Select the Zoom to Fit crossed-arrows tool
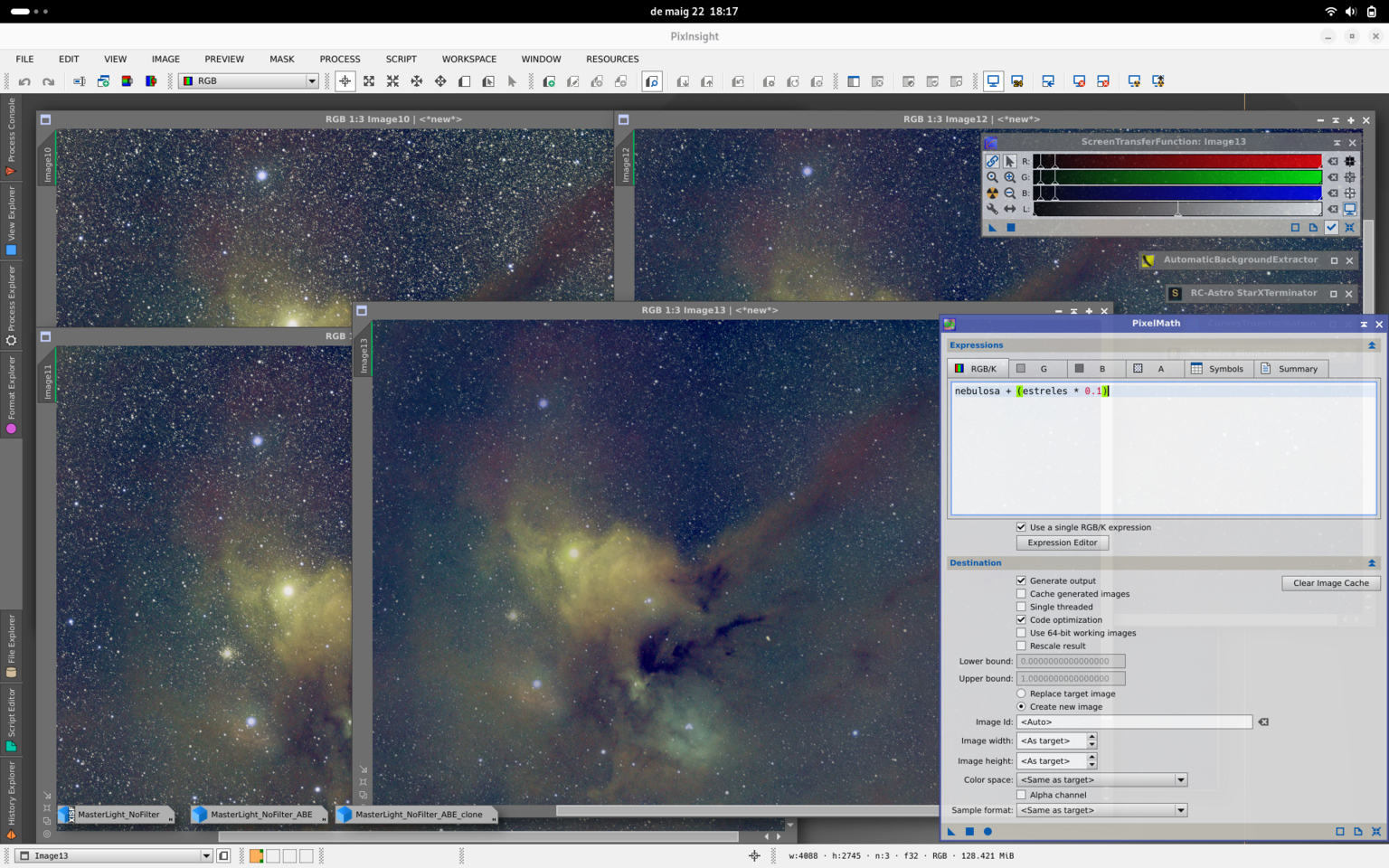 click(369, 81)
